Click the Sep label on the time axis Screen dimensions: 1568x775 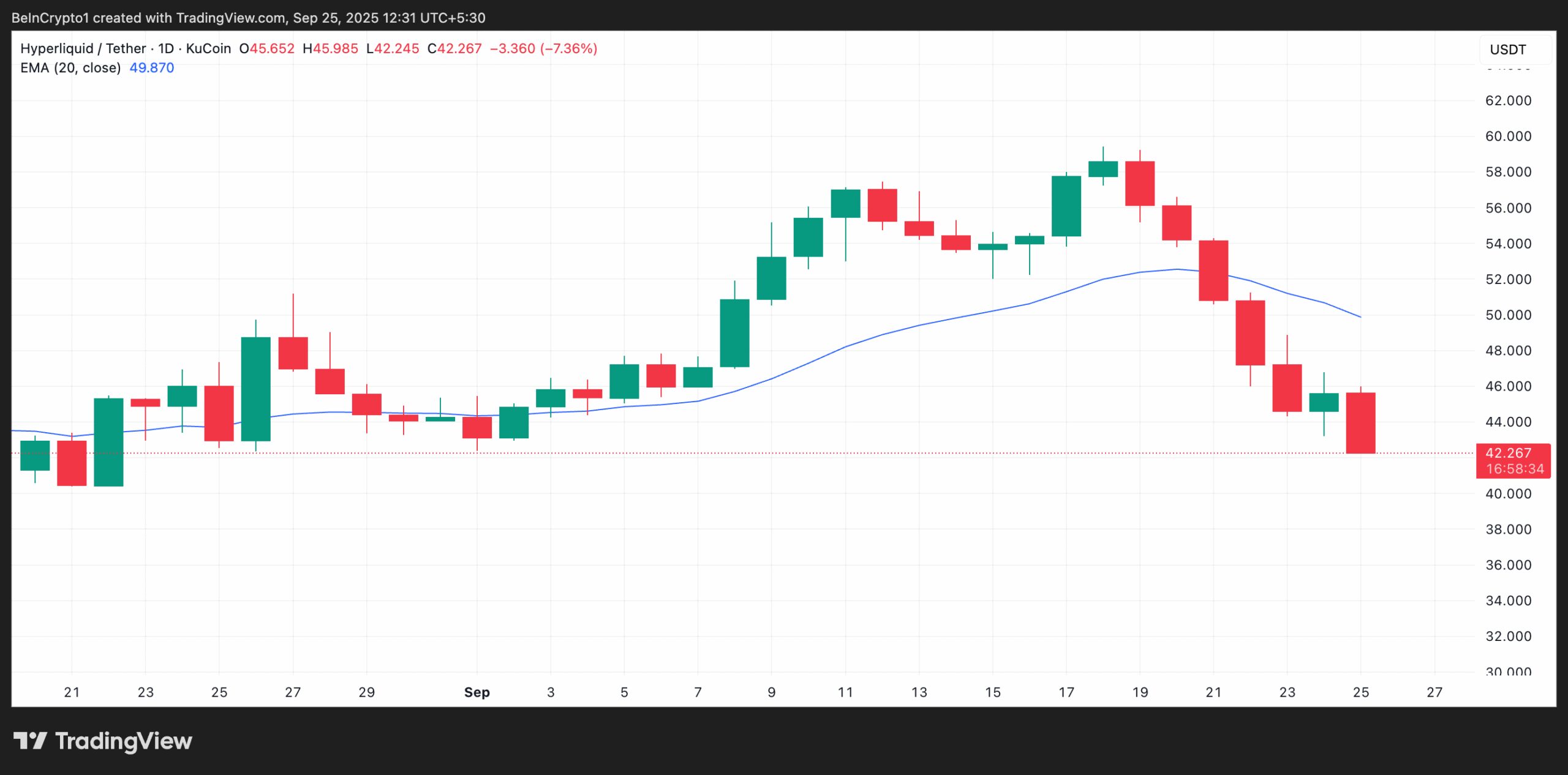[x=478, y=692]
